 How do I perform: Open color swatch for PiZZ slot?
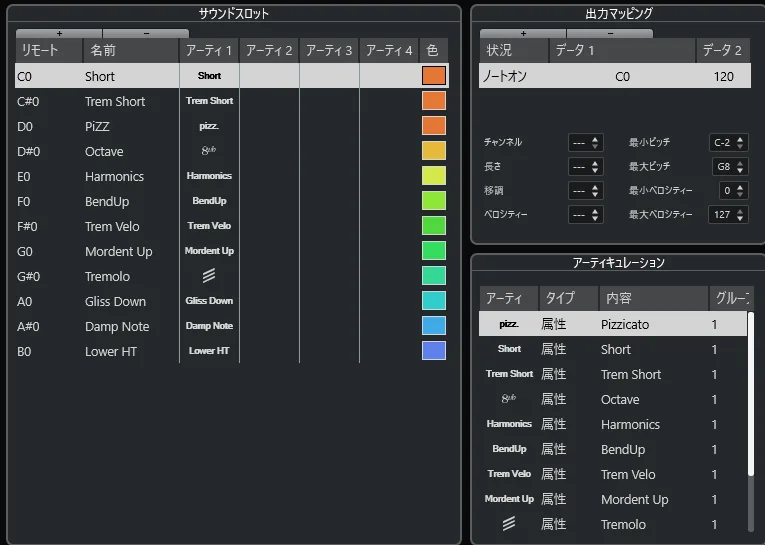coord(434,126)
